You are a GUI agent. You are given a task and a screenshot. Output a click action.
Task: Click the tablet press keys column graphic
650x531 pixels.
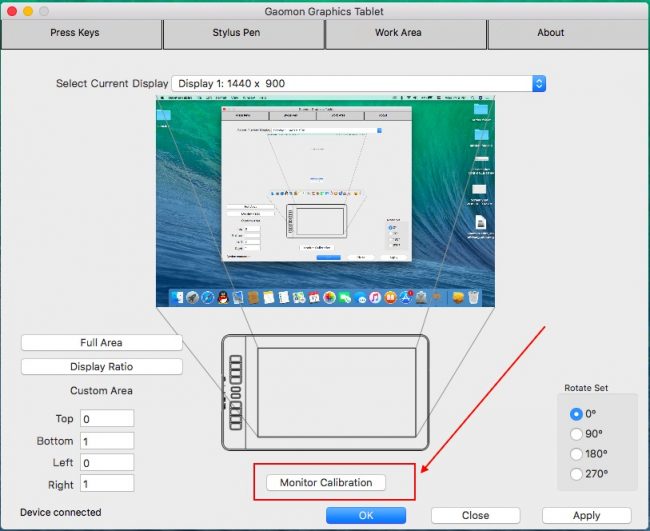point(235,393)
